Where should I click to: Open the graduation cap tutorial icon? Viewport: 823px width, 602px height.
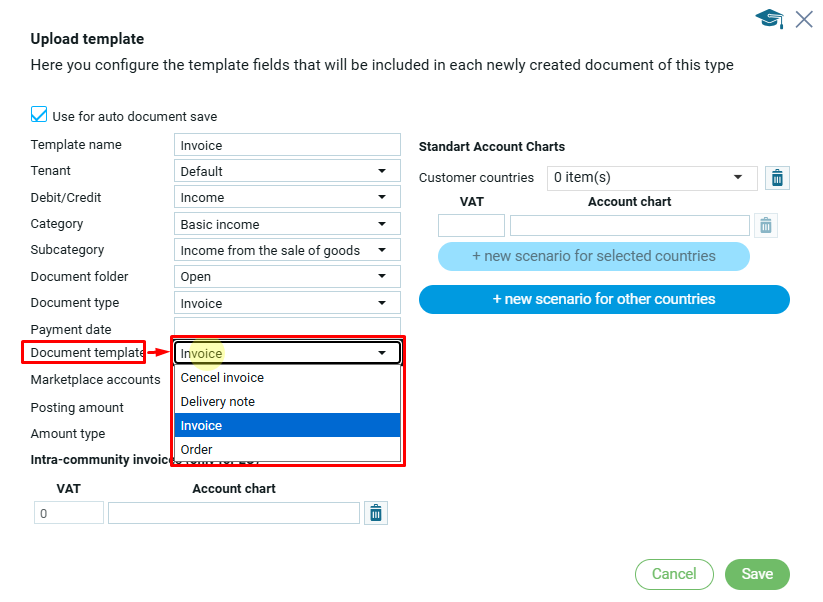pyautogui.click(x=769, y=19)
